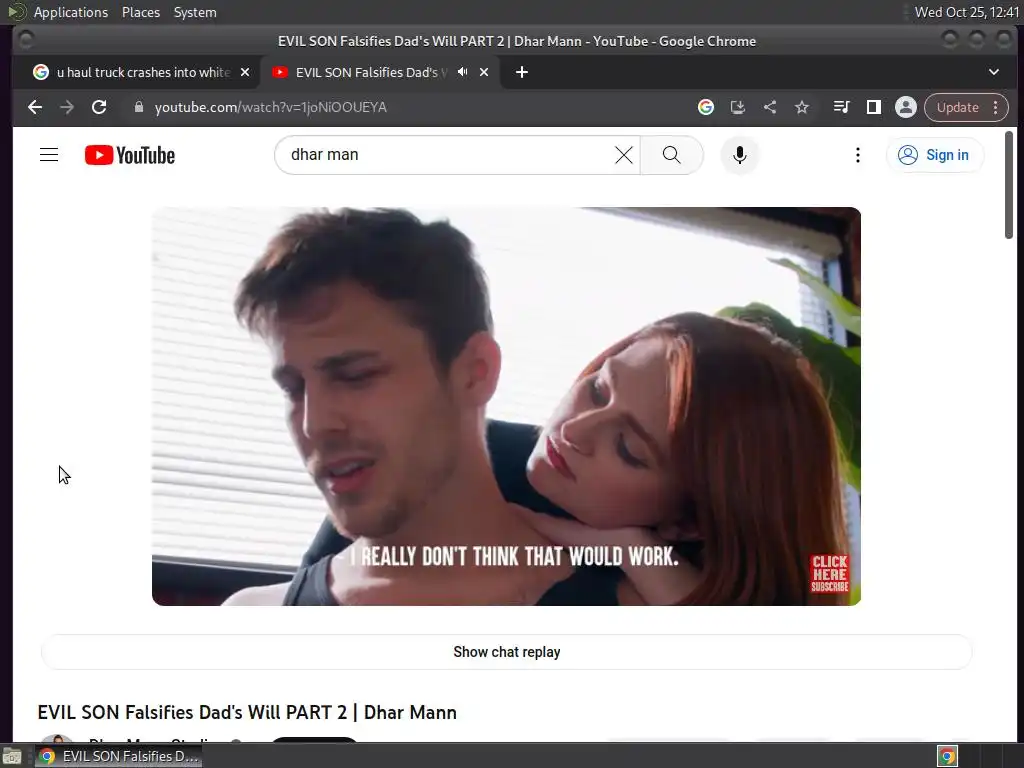Open YouTube settings three-dot menu
The width and height of the screenshot is (1024, 768).
pos(857,155)
